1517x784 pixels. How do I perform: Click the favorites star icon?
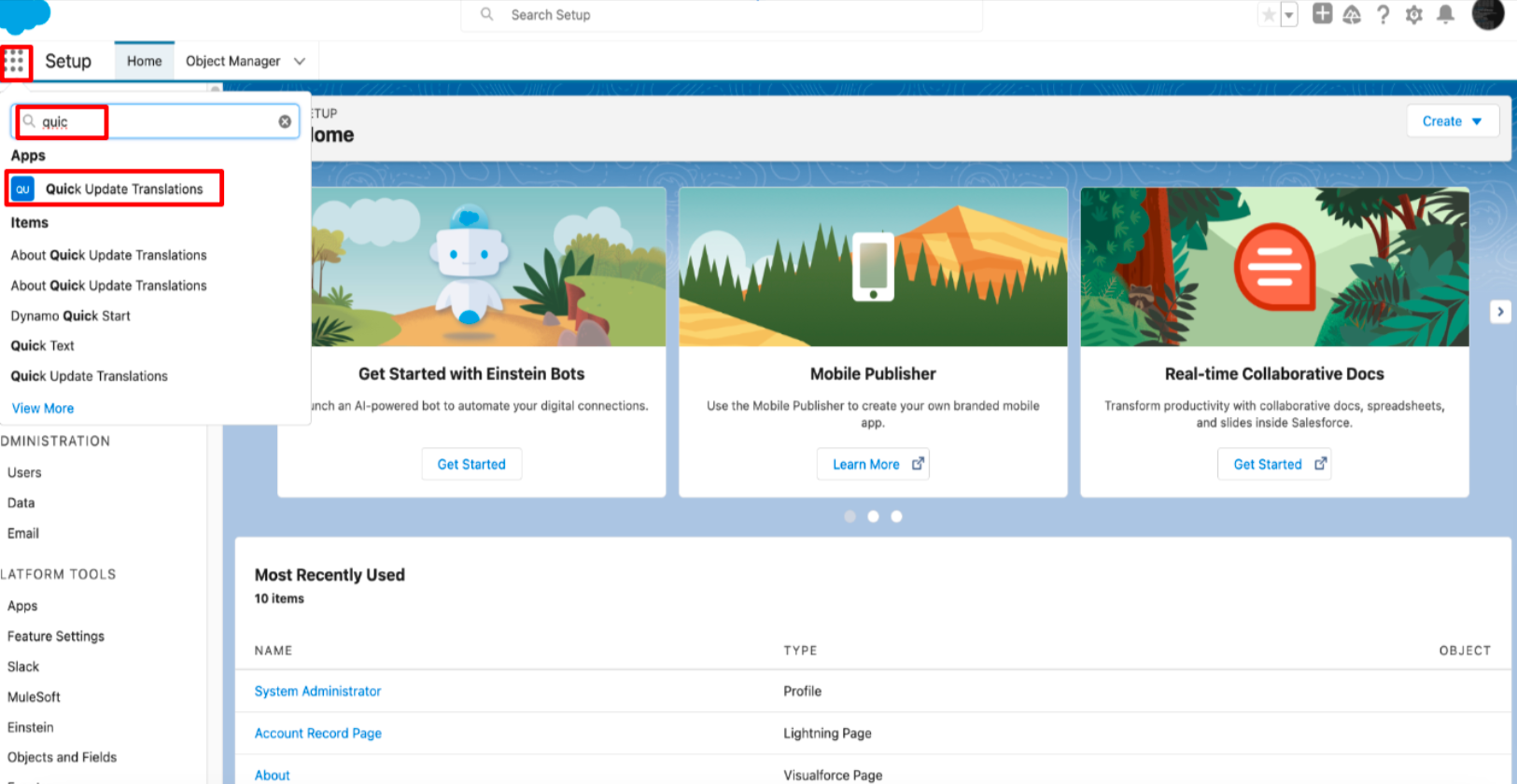(1268, 15)
